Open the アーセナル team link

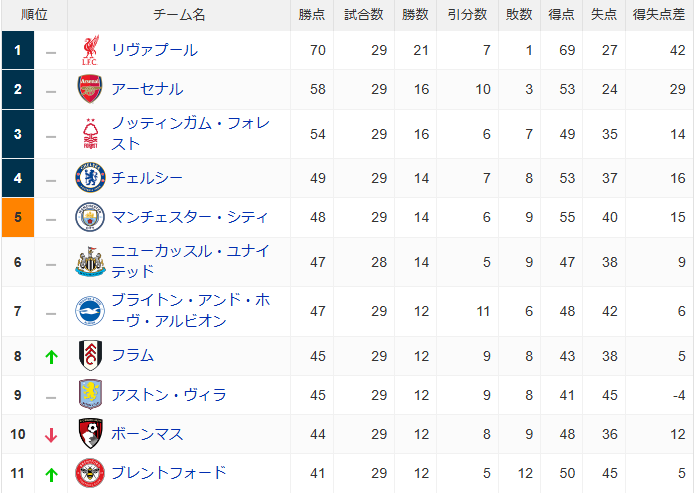[147, 89]
